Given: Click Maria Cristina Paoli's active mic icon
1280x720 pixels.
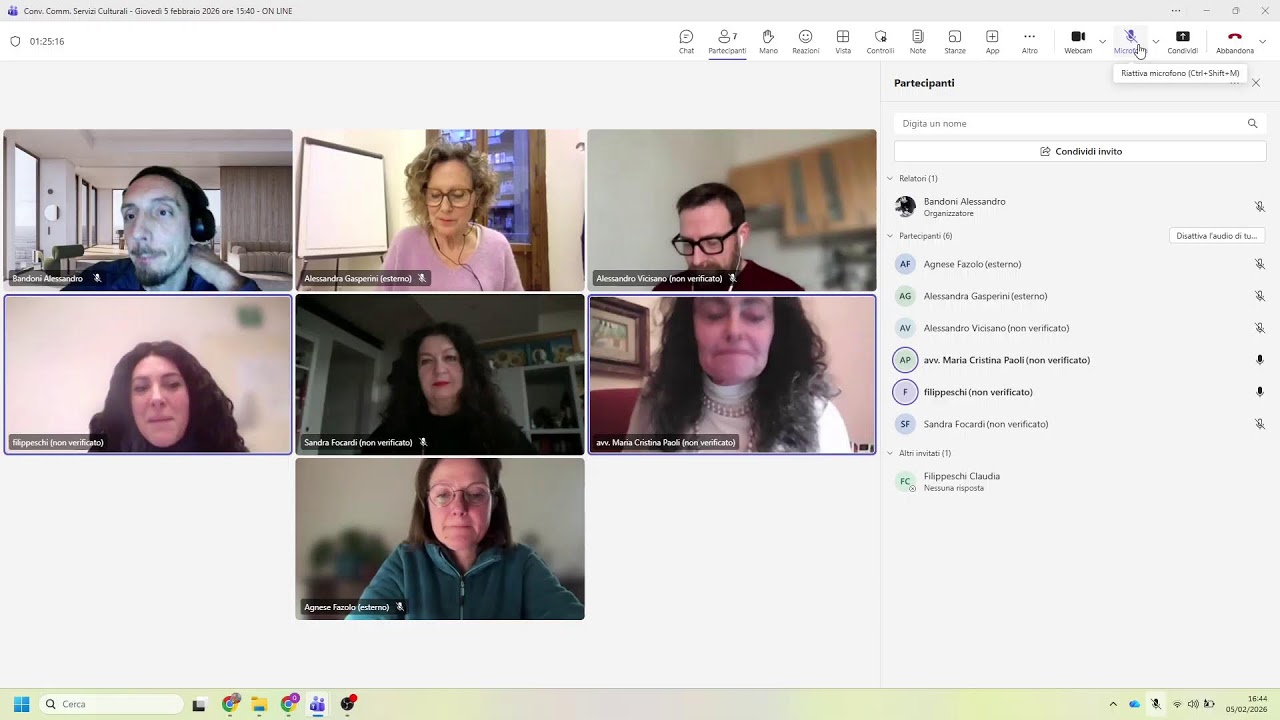Looking at the screenshot, I should tap(1260, 360).
